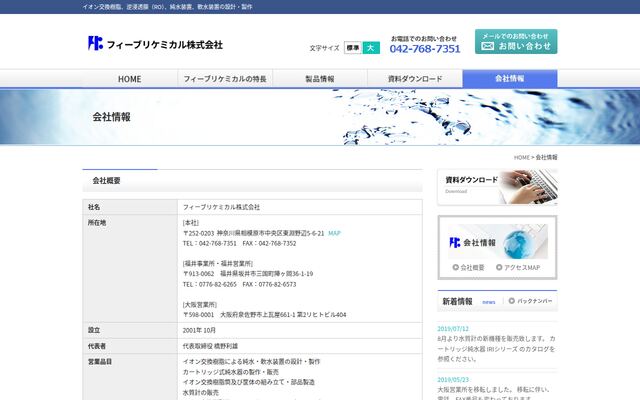Screen dimensions: 640x400
Task: Click the phone number 042-768-7351
Action: pos(425,49)
